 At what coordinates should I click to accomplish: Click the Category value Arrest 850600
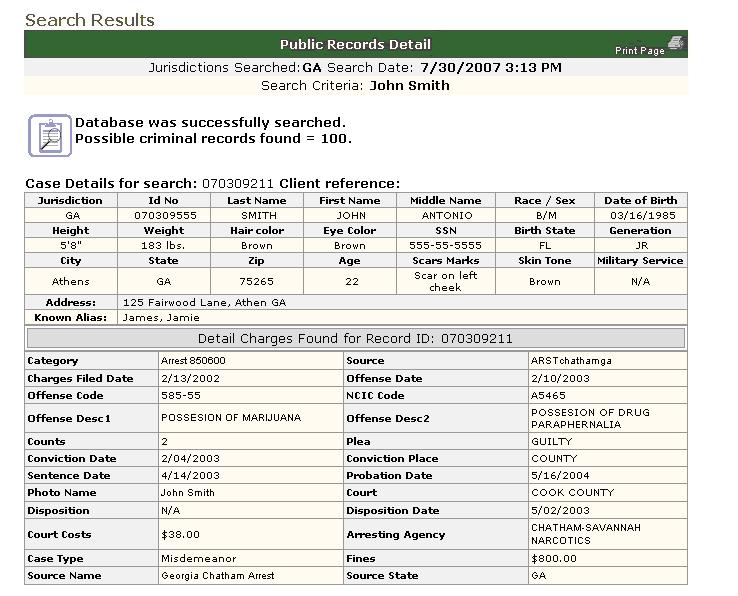tap(193, 361)
